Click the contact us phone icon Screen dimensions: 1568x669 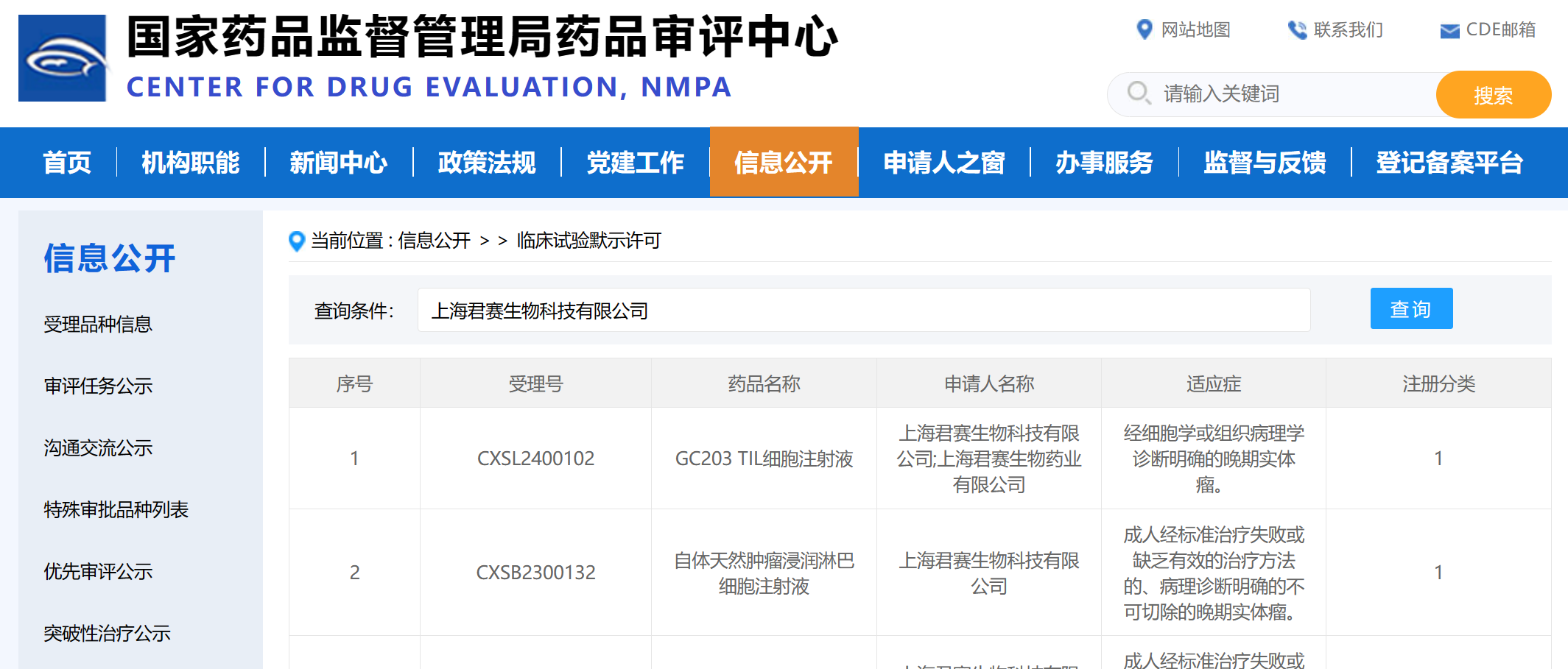1297,30
